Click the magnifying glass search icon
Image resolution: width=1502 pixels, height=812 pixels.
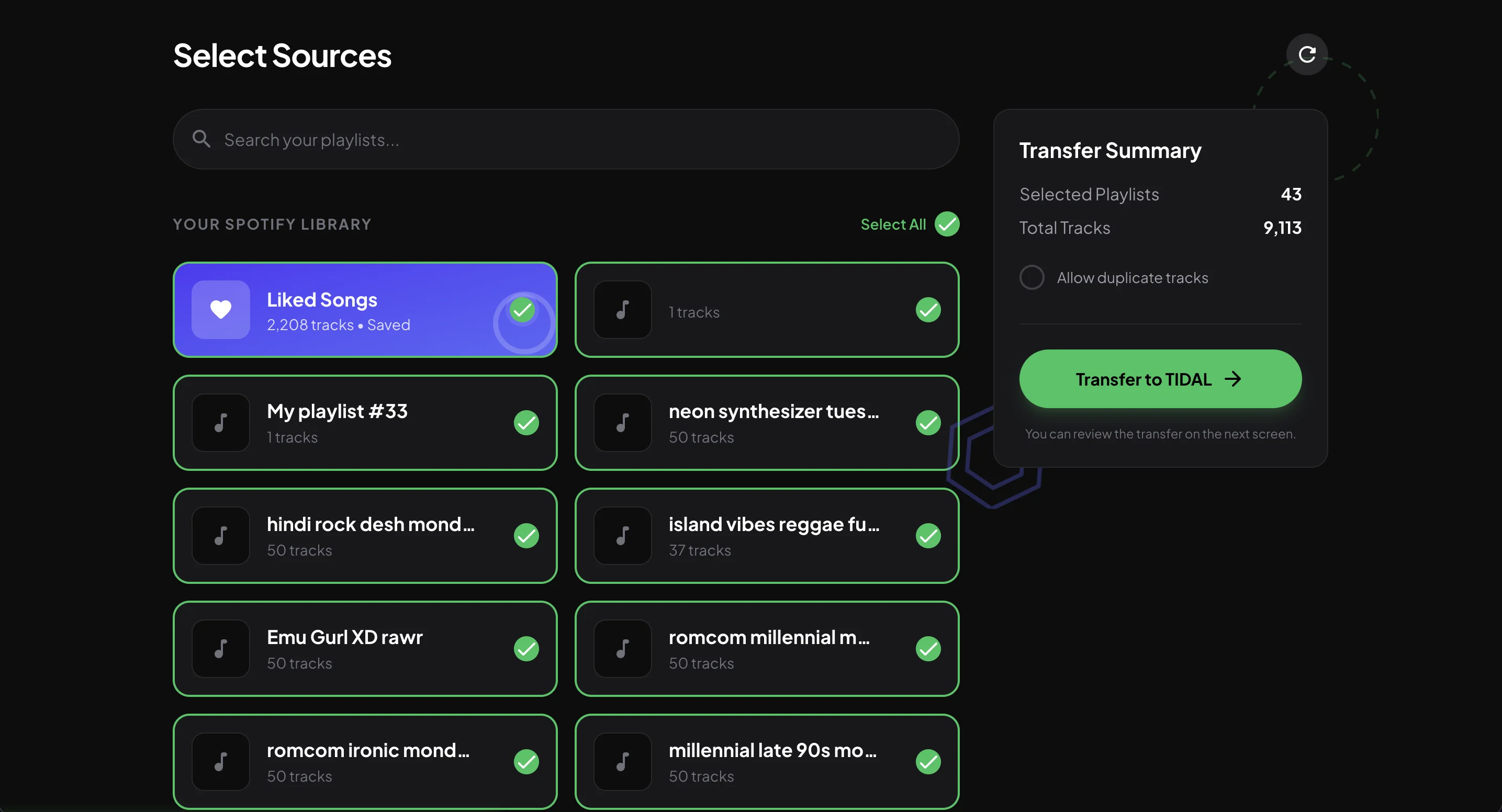(x=200, y=139)
